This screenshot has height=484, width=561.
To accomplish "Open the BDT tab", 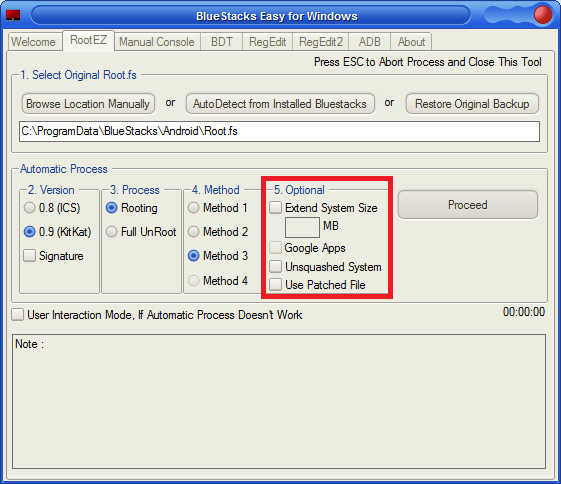I will (221, 42).
